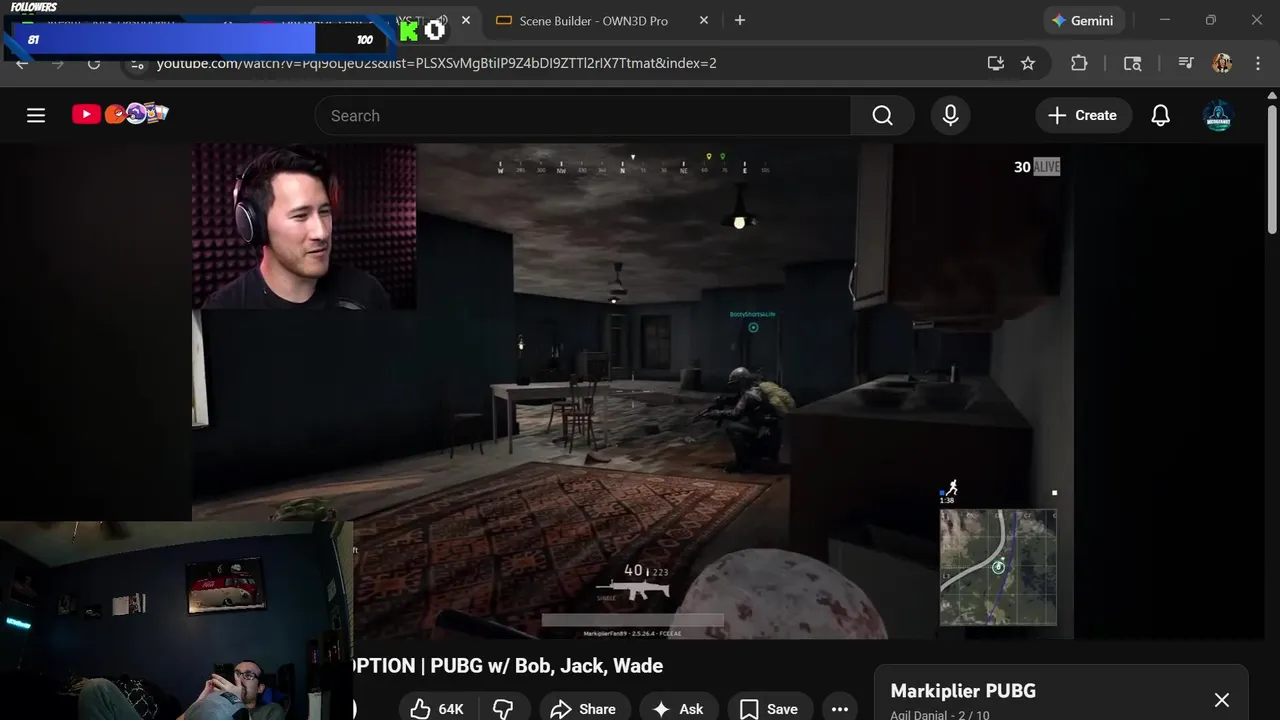1280x720 pixels.
Task: Open the YouTube account avatar menu
Action: pyautogui.click(x=1218, y=116)
